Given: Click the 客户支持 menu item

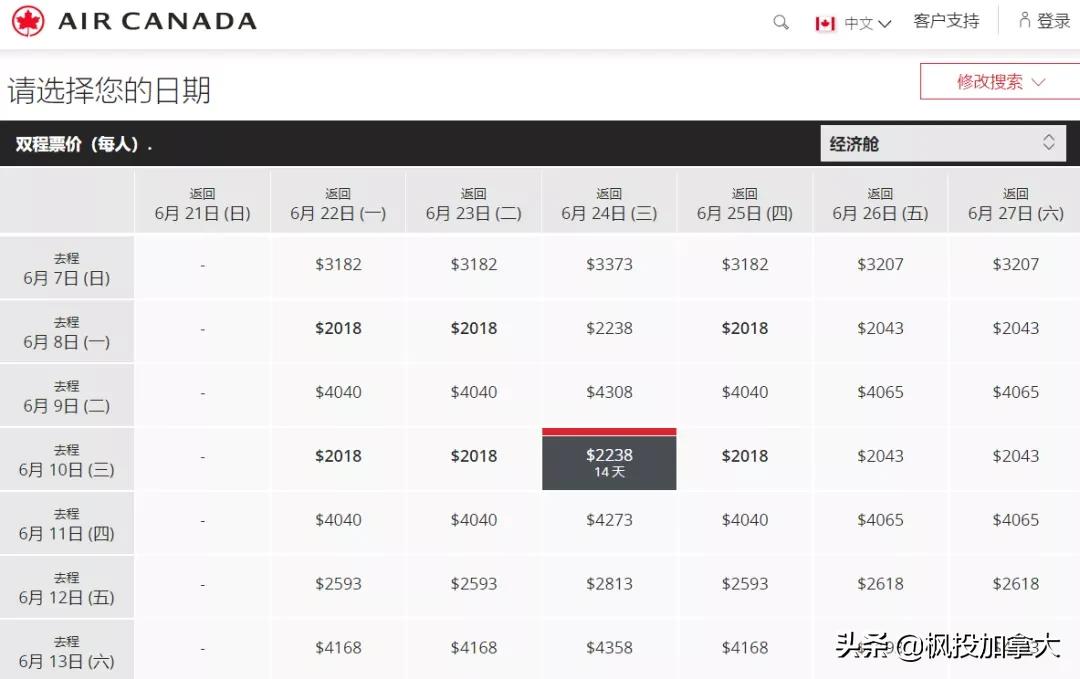Looking at the screenshot, I should tap(946, 20).
